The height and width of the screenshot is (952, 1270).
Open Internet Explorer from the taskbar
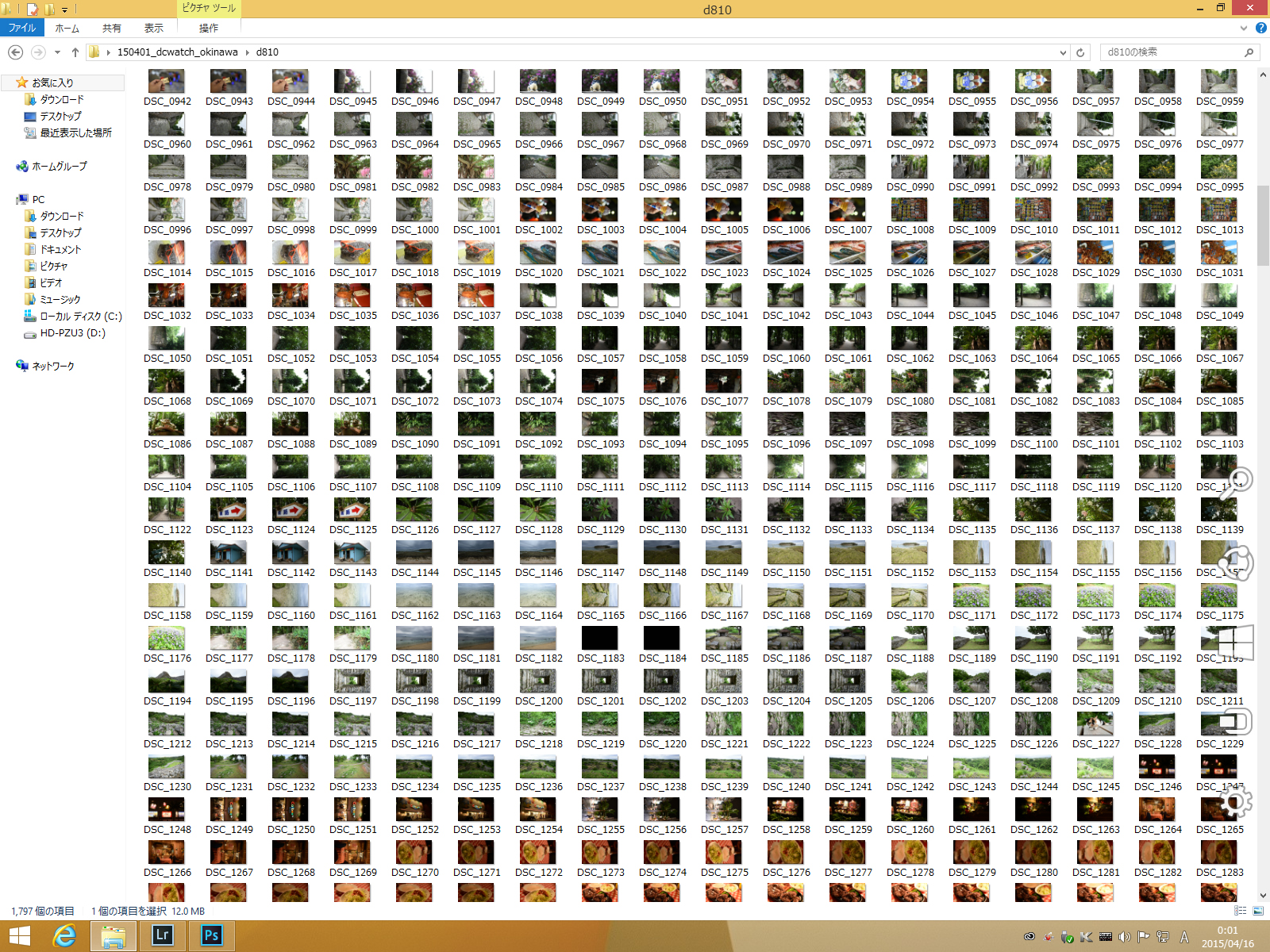63,935
